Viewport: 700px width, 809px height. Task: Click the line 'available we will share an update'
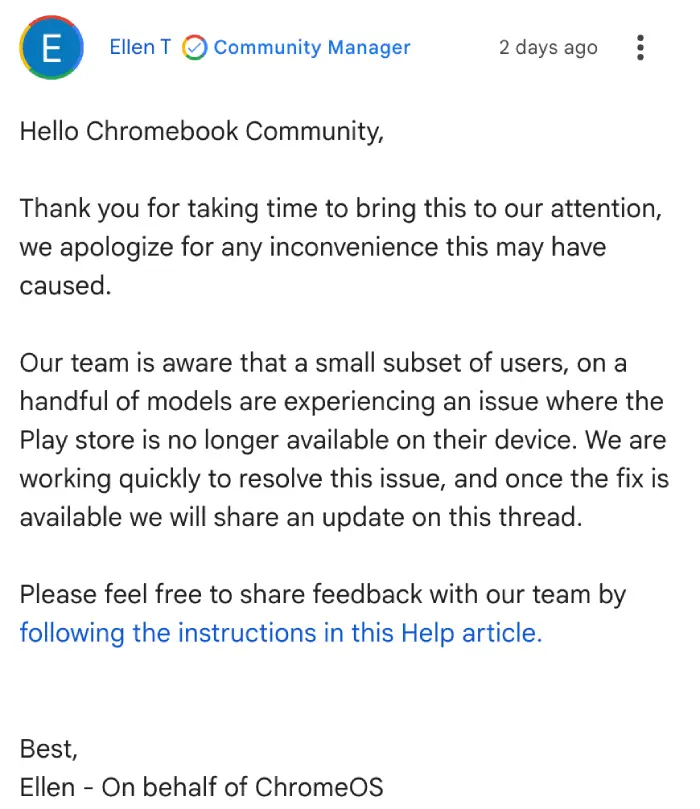click(301, 517)
